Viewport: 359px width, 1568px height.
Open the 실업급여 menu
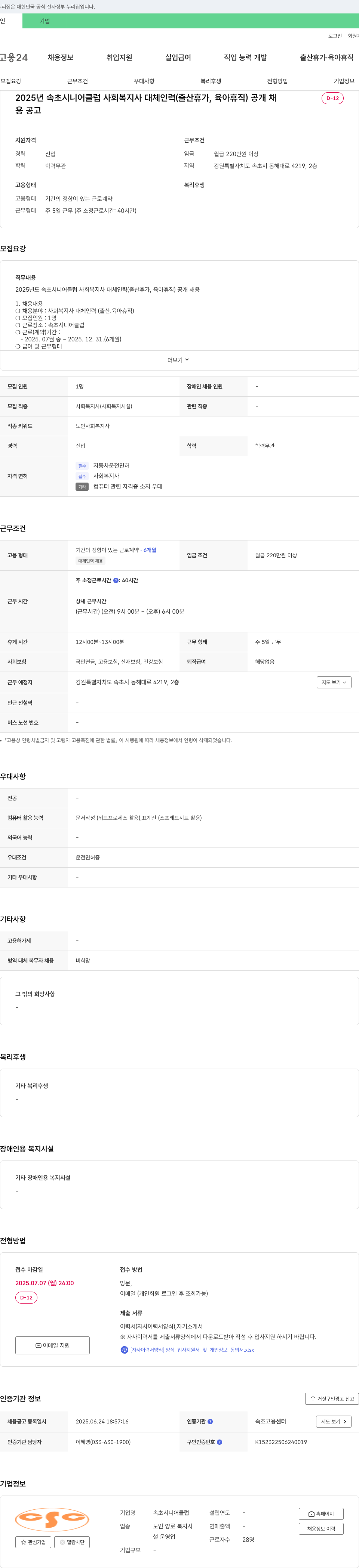tap(178, 58)
